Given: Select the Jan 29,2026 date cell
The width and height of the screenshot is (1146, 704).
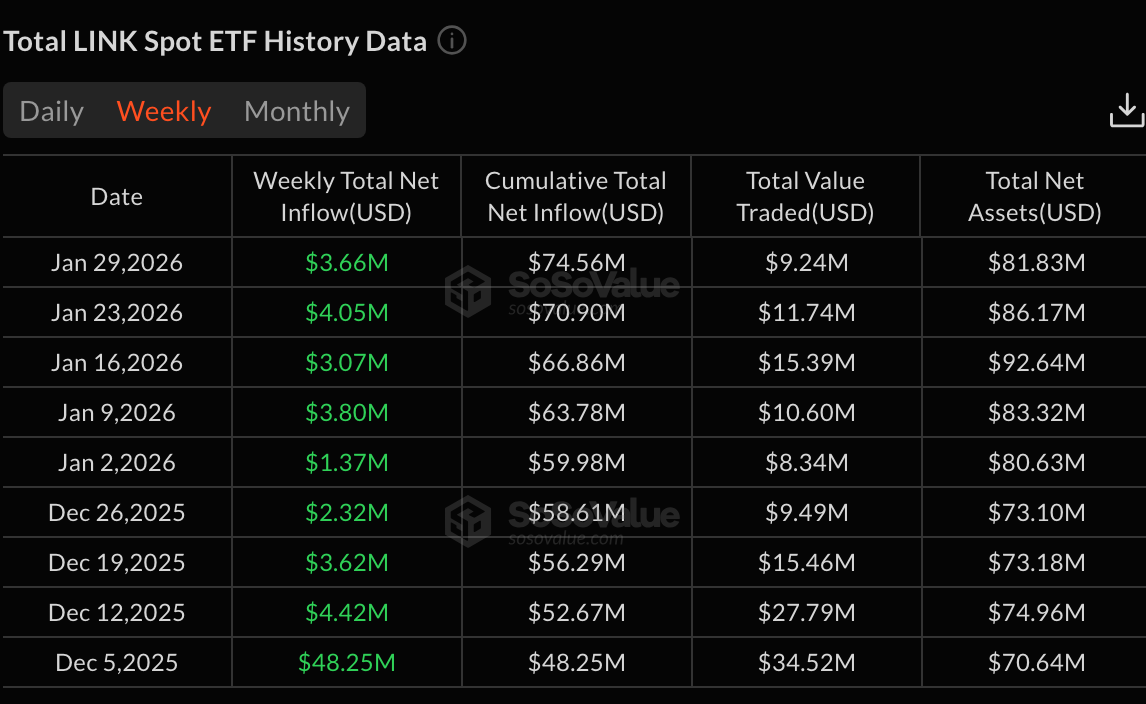Looking at the screenshot, I should click(117, 262).
